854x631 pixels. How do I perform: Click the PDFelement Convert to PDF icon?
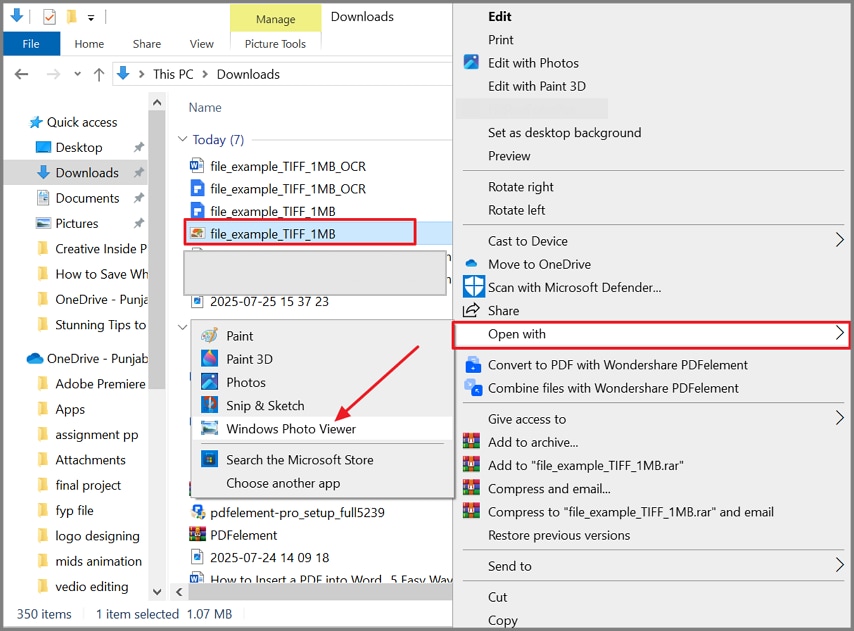473,364
